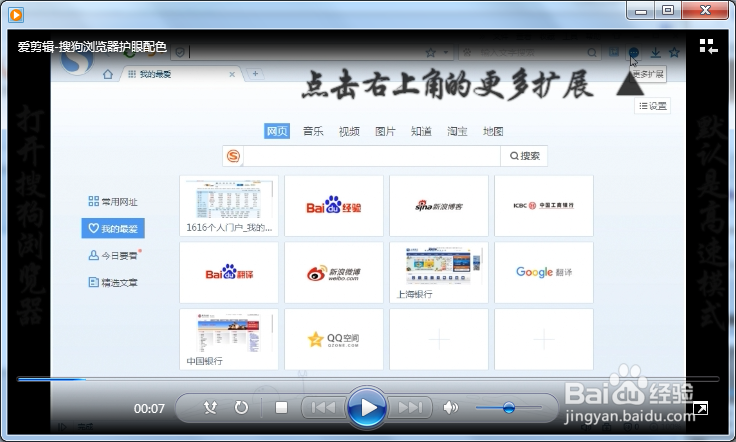Open the 上海银行 thumbnail

coord(439,273)
